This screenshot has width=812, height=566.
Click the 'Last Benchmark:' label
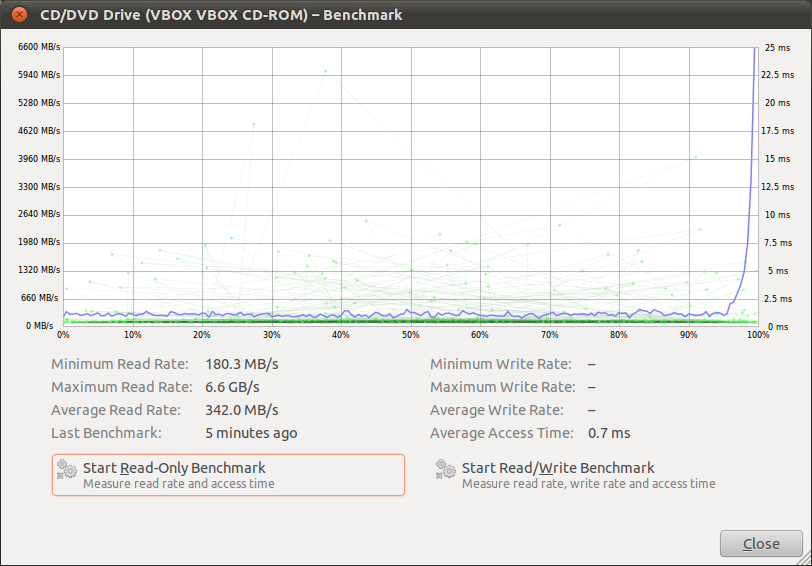point(106,433)
